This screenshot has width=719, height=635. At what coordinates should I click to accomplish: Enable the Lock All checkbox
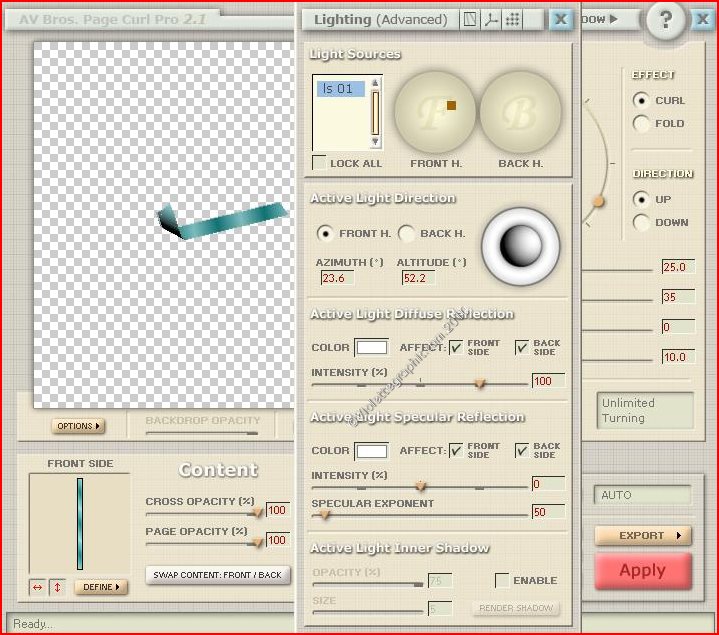click(319, 163)
